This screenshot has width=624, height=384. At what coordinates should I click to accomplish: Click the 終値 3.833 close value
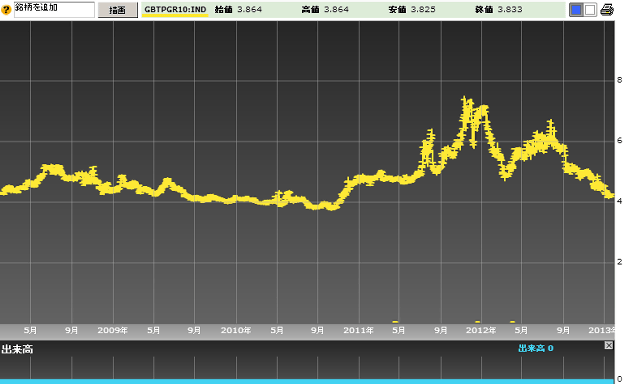[499, 10]
